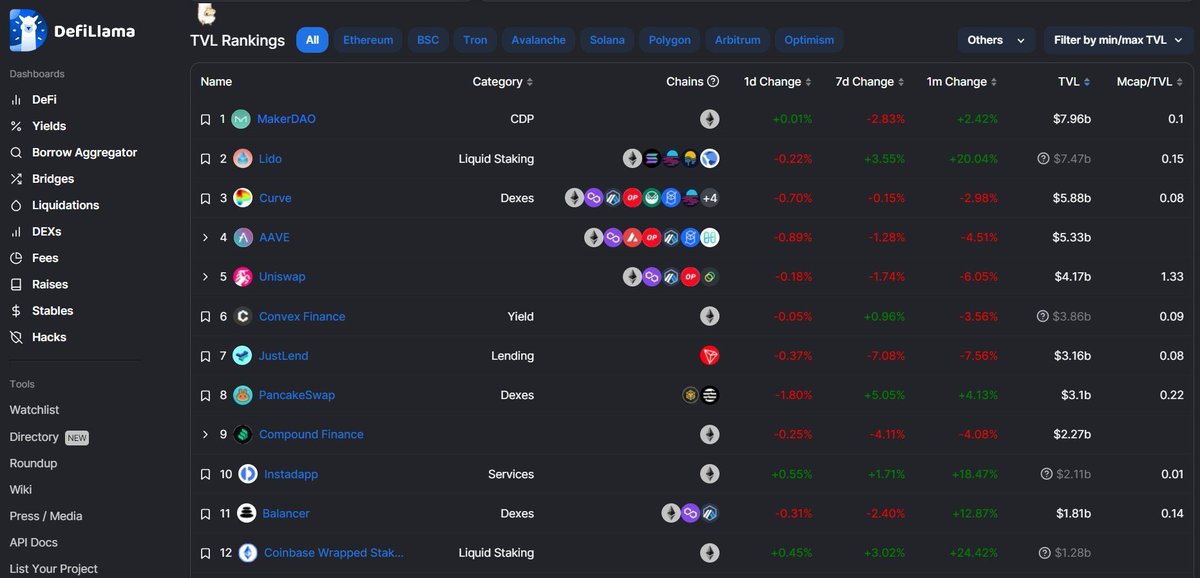The image size is (1200, 578).
Task: Bookmark Lido row
Action: point(205,159)
